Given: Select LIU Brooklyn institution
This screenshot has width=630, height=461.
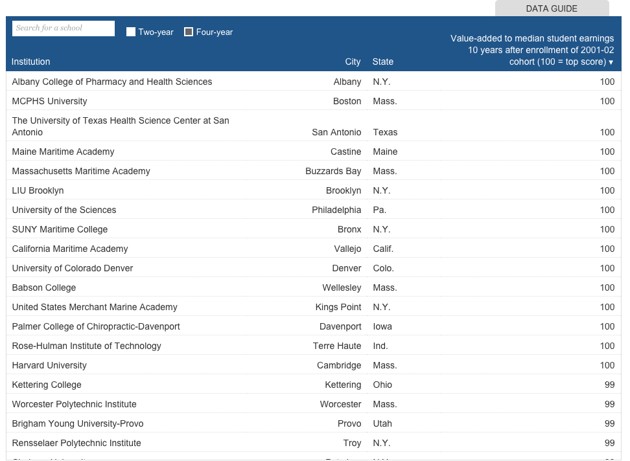Looking at the screenshot, I should tap(38, 191).
